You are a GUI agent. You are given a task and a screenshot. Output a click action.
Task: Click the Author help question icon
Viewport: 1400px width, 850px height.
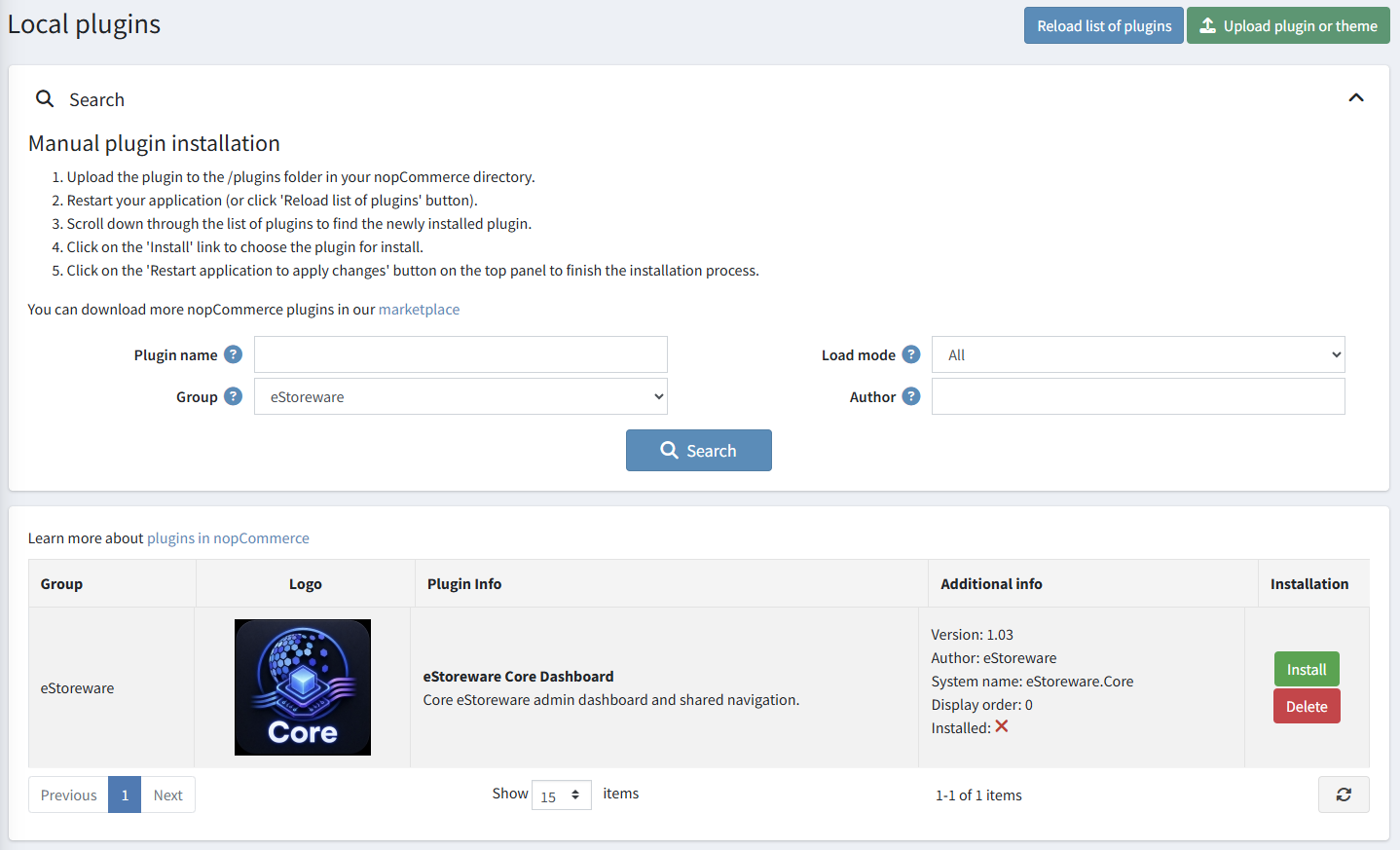[x=910, y=396]
